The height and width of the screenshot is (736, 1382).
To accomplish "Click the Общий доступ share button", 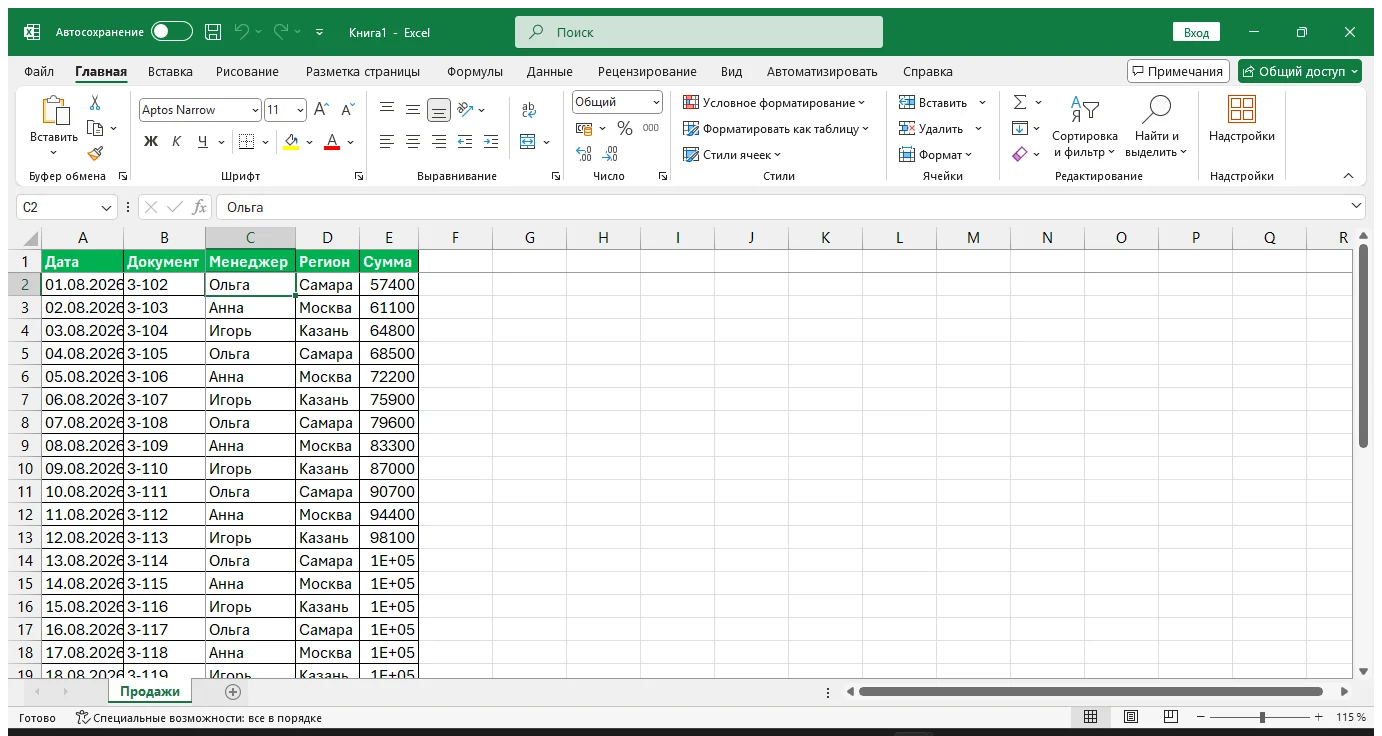I will (x=1299, y=72).
